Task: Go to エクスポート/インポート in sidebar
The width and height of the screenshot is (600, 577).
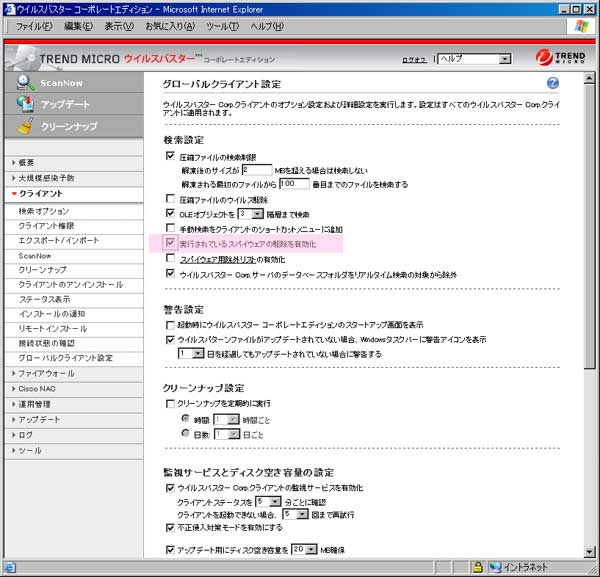Action: tap(59, 240)
